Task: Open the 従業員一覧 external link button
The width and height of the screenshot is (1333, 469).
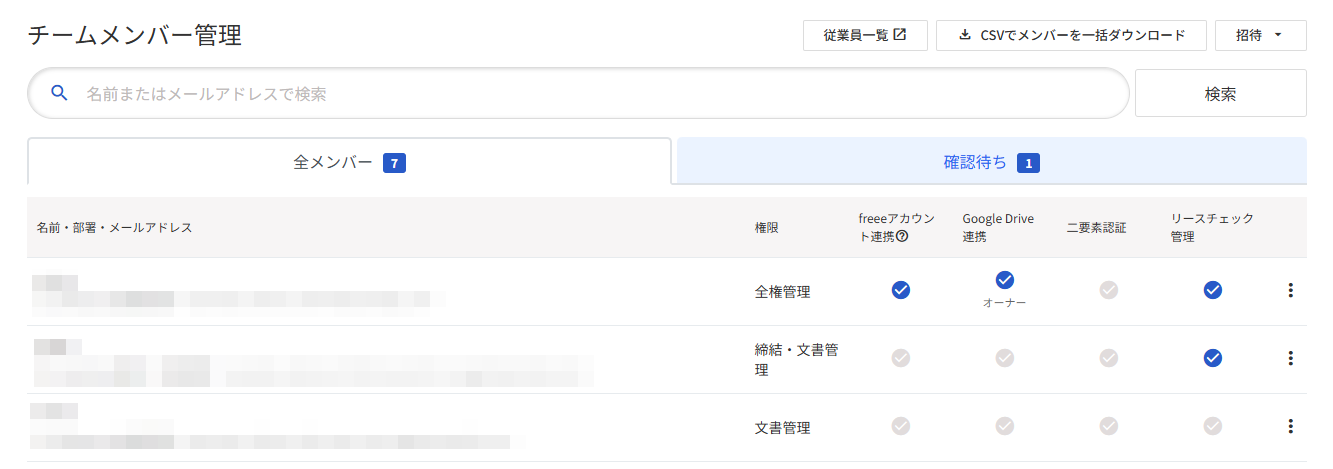Action: pos(865,35)
